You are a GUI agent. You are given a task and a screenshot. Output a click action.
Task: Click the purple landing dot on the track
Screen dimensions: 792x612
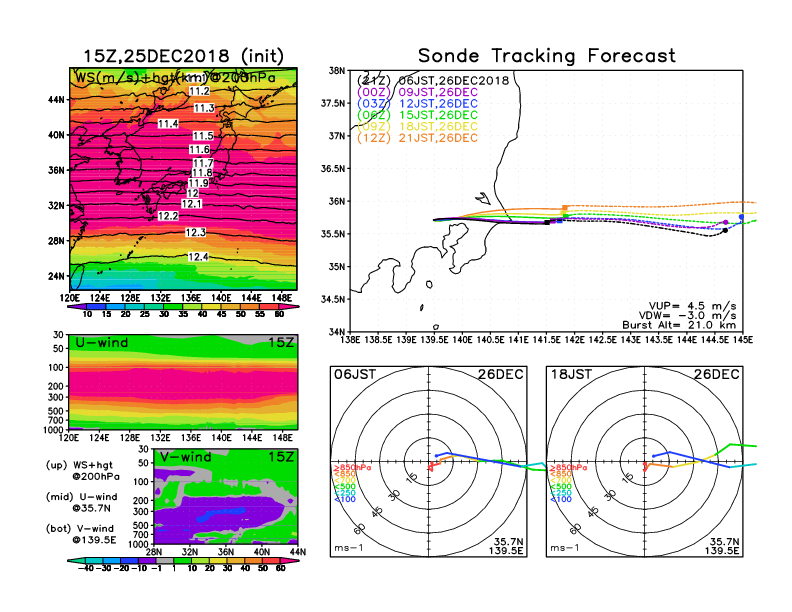[726, 222]
